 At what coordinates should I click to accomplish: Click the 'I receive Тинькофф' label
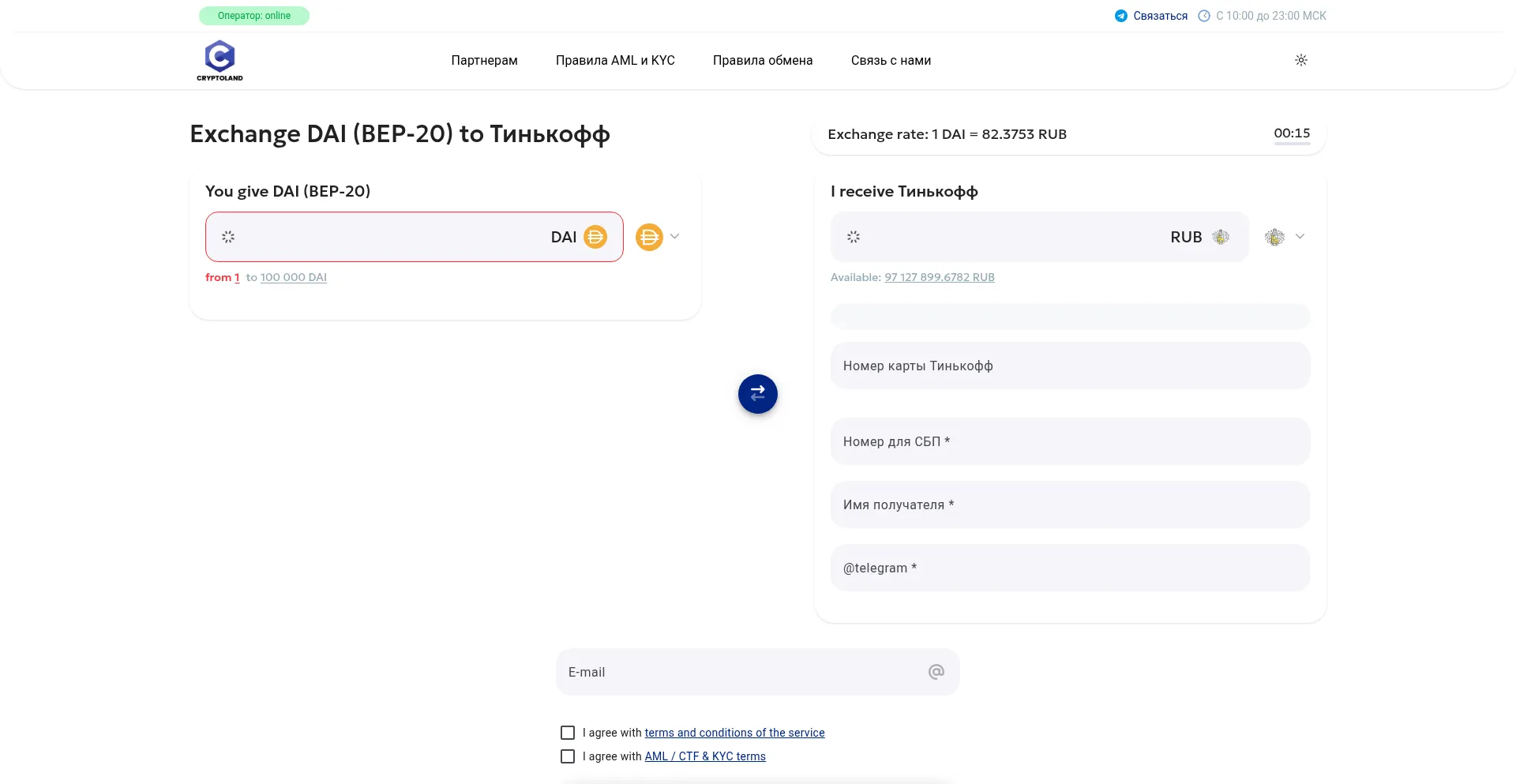point(904,191)
